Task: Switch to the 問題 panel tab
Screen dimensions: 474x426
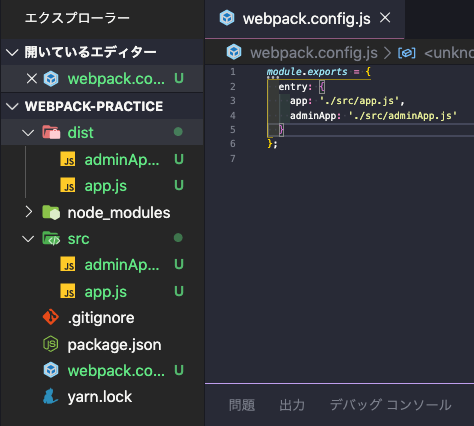Action: (242, 405)
